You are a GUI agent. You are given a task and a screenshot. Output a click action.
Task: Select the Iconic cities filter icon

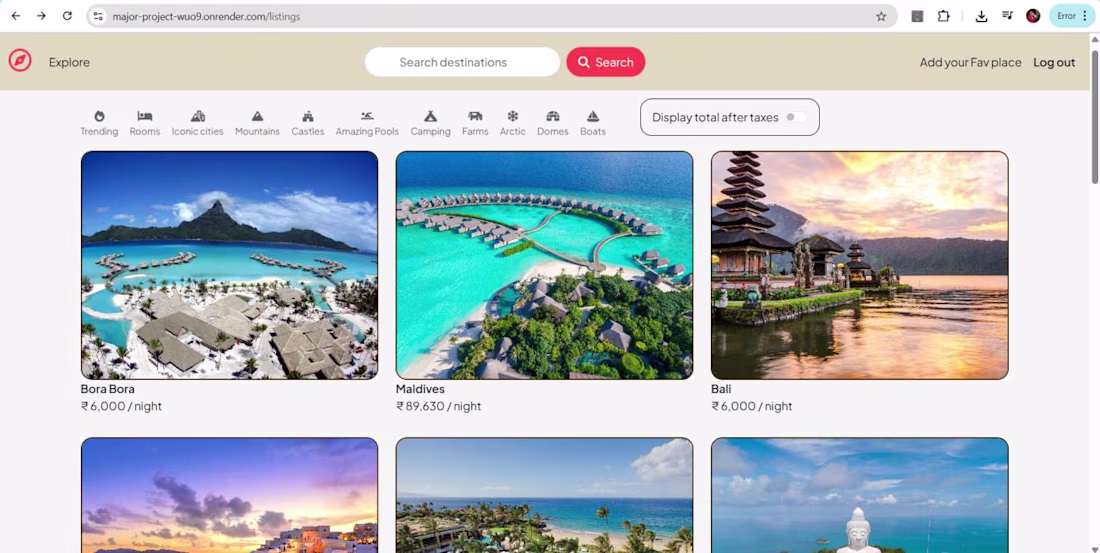(x=198, y=116)
